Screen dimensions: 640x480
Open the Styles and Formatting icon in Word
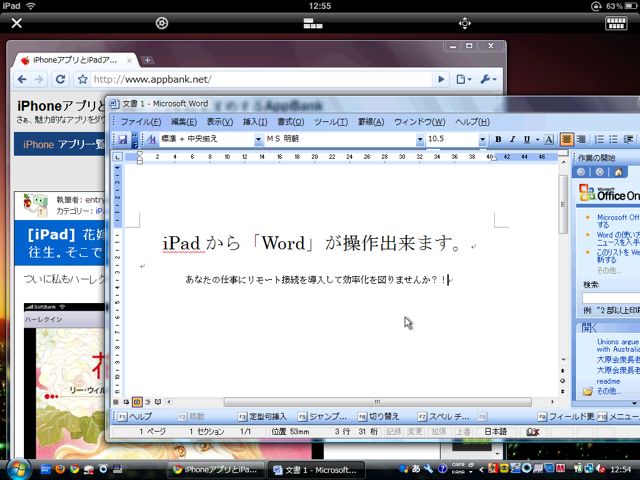[152, 140]
